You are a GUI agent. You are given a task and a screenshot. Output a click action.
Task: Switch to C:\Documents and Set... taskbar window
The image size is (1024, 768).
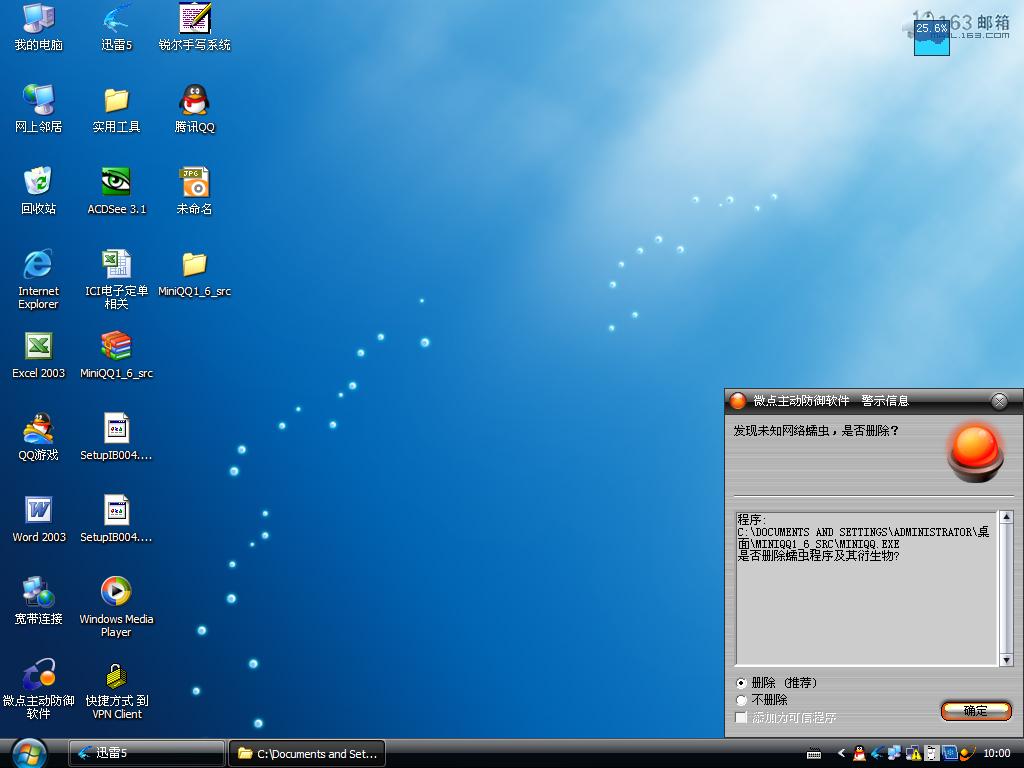(x=307, y=753)
